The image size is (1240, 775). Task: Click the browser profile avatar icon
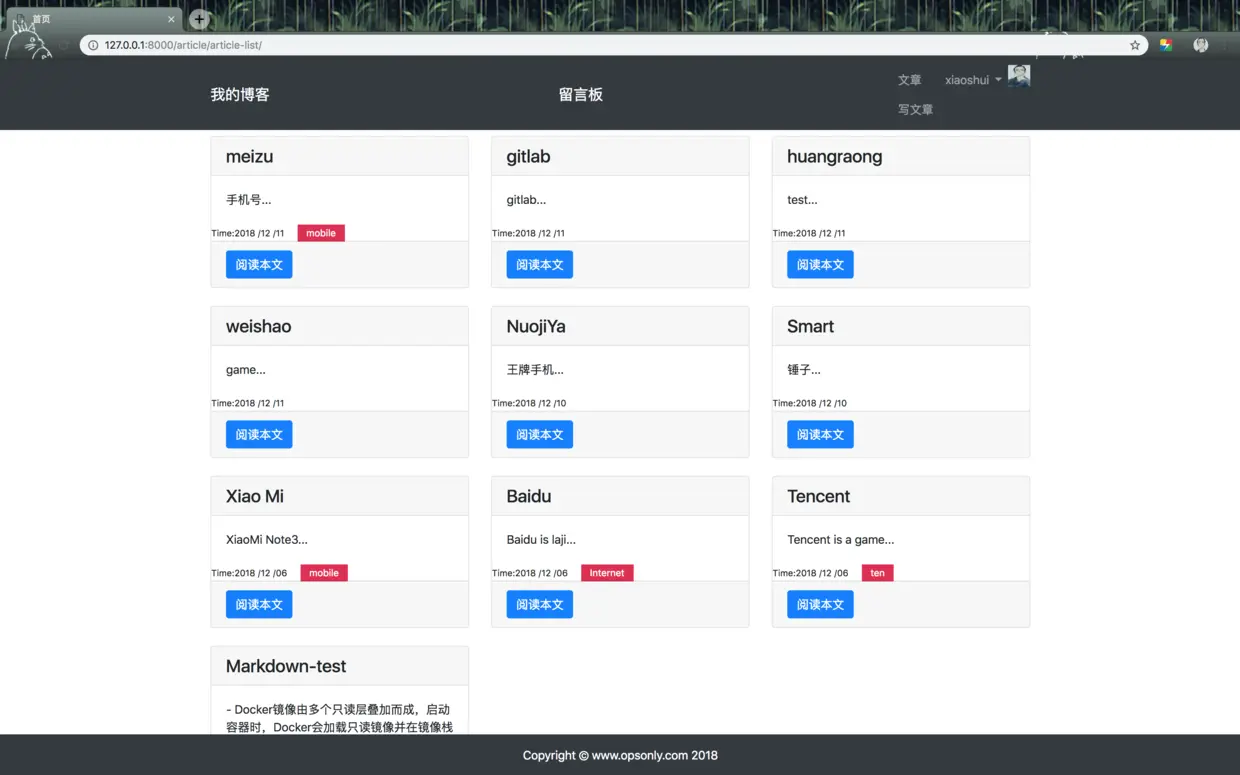pos(1201,45)
